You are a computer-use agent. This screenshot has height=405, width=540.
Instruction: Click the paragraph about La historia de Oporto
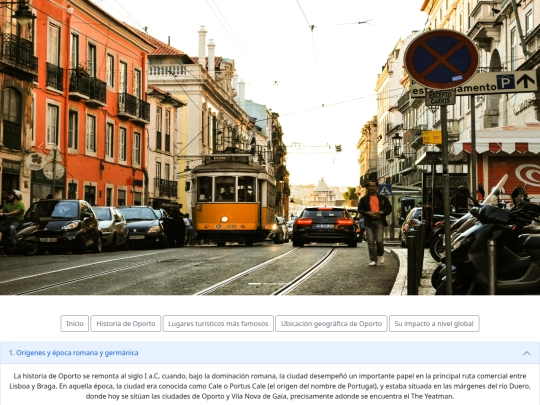(270, 386)
